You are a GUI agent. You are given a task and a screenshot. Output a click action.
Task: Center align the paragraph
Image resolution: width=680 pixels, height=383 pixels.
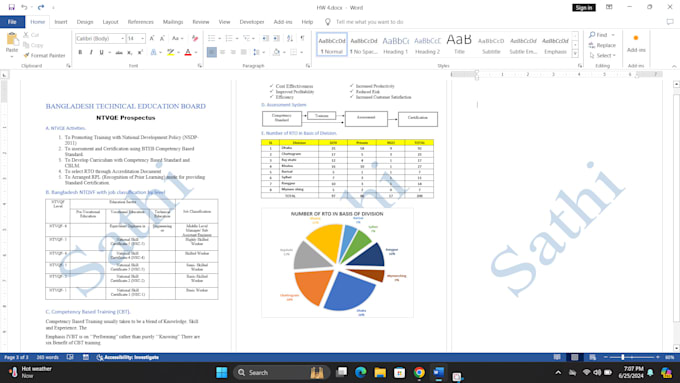point(222,52)
